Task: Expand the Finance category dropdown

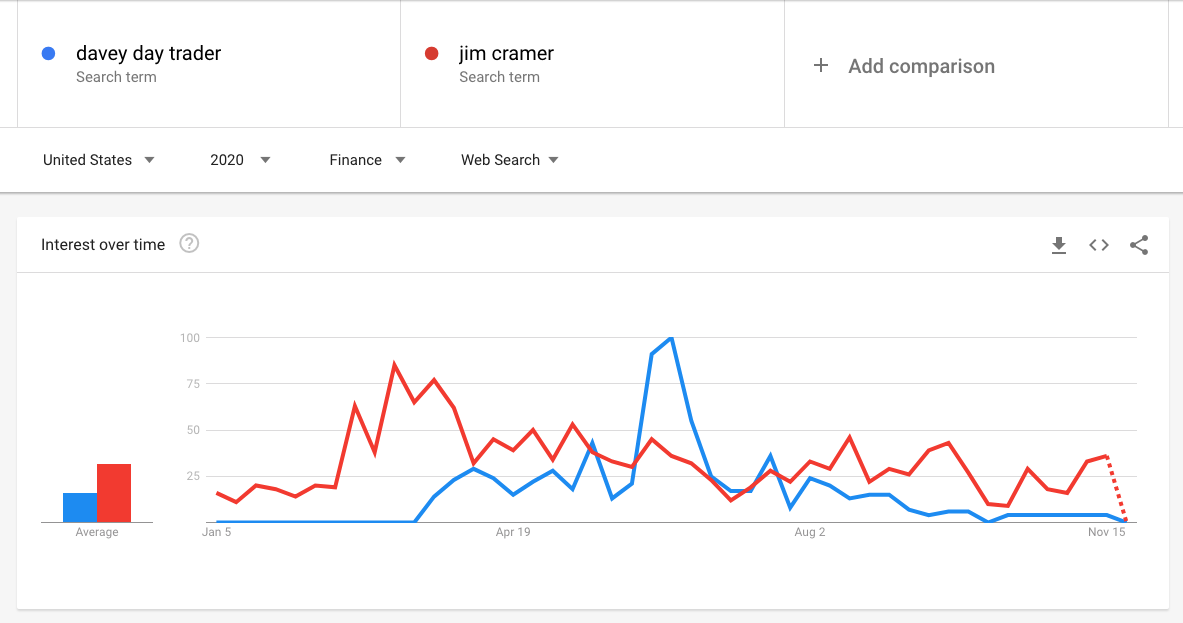Action: pos(367,160)
